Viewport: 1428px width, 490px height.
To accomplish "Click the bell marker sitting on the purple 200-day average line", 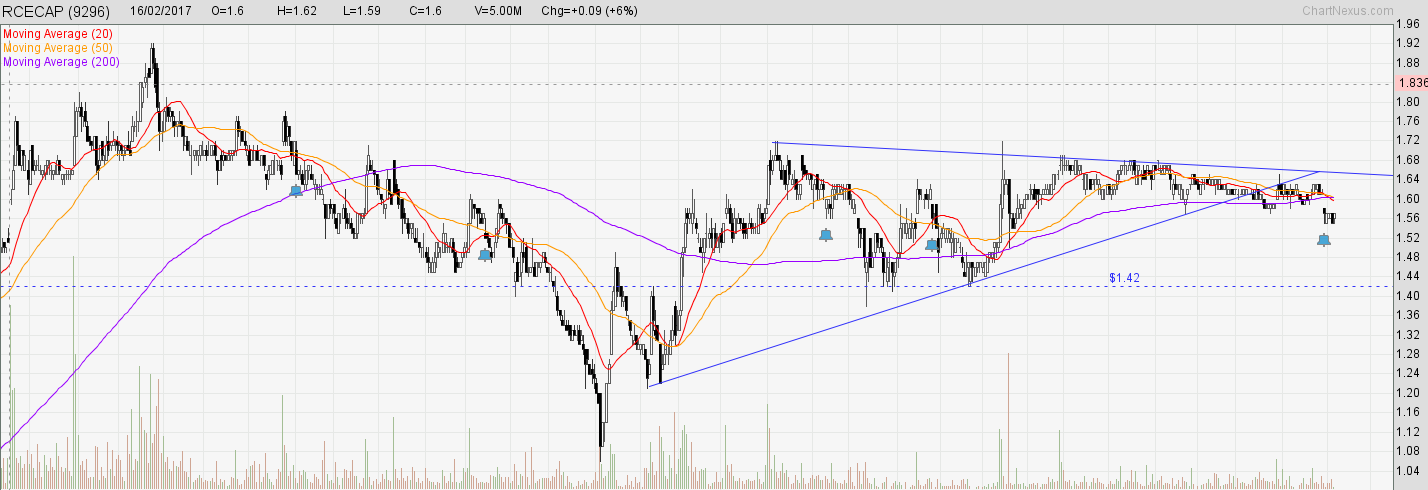I will [x=295, y=190].
